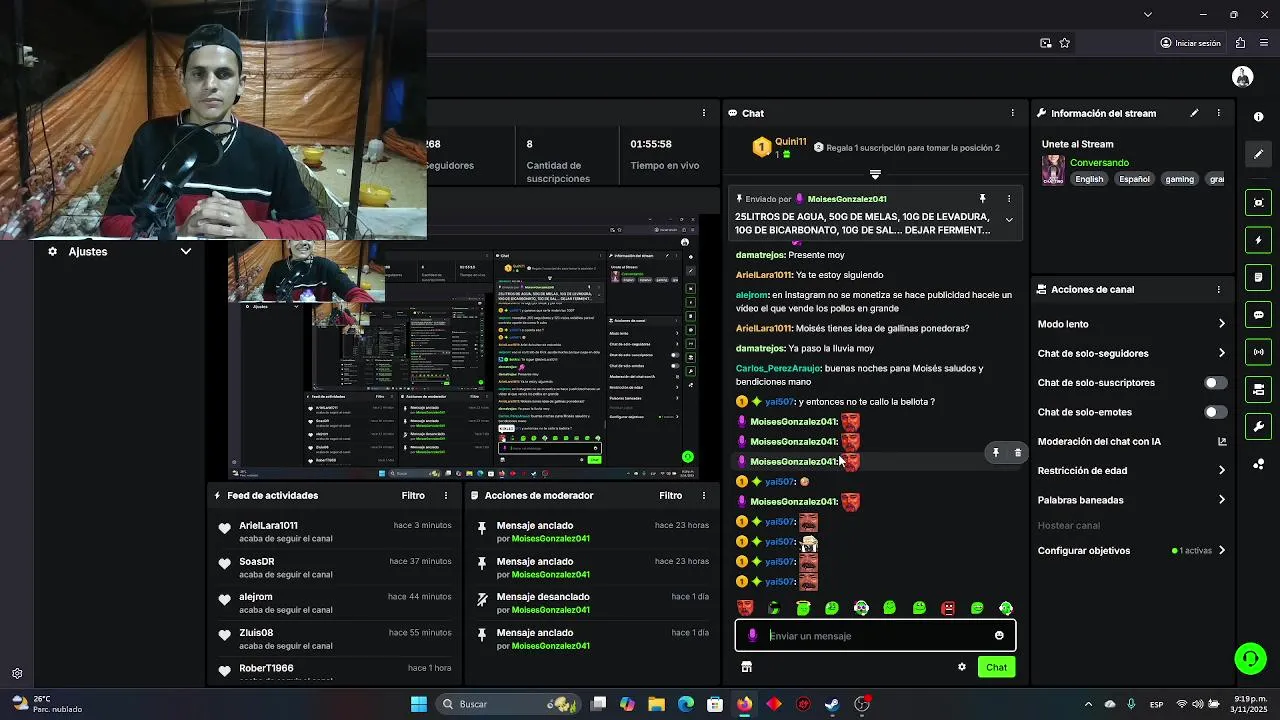The width and height of the screenshot is (1280, 720).
Task: Click the Conversando category link
Action: [x=1099, y=163]
